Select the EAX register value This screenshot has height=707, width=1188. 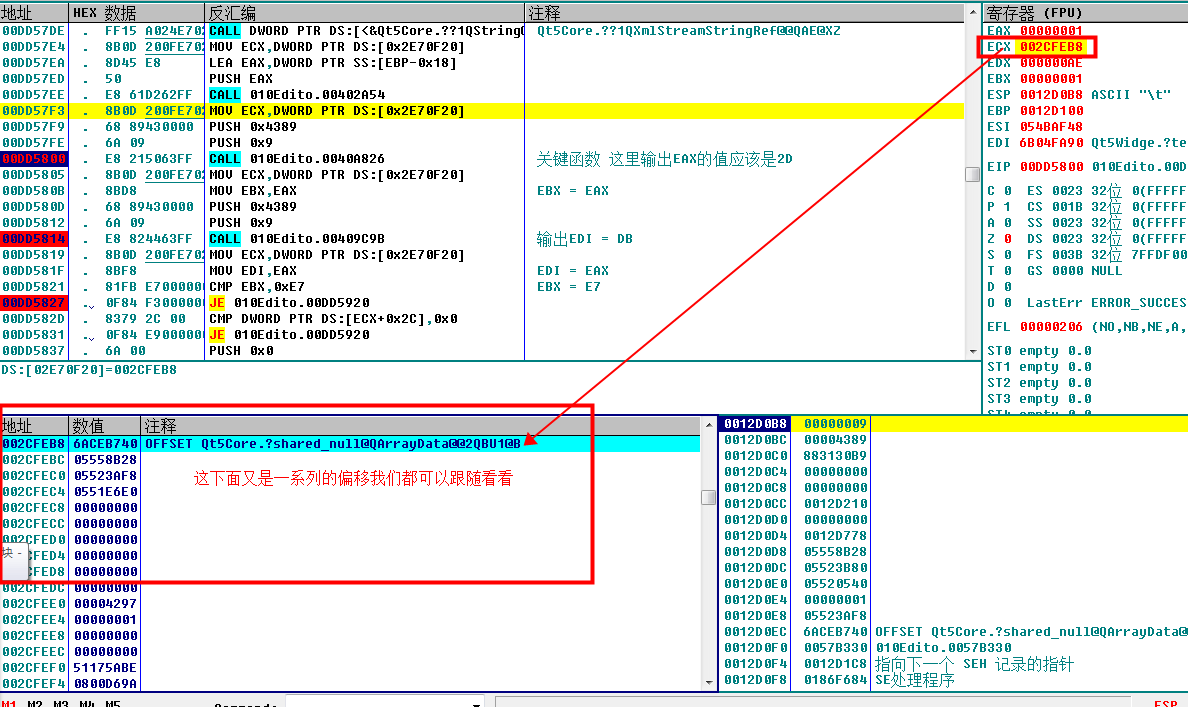1051,31
